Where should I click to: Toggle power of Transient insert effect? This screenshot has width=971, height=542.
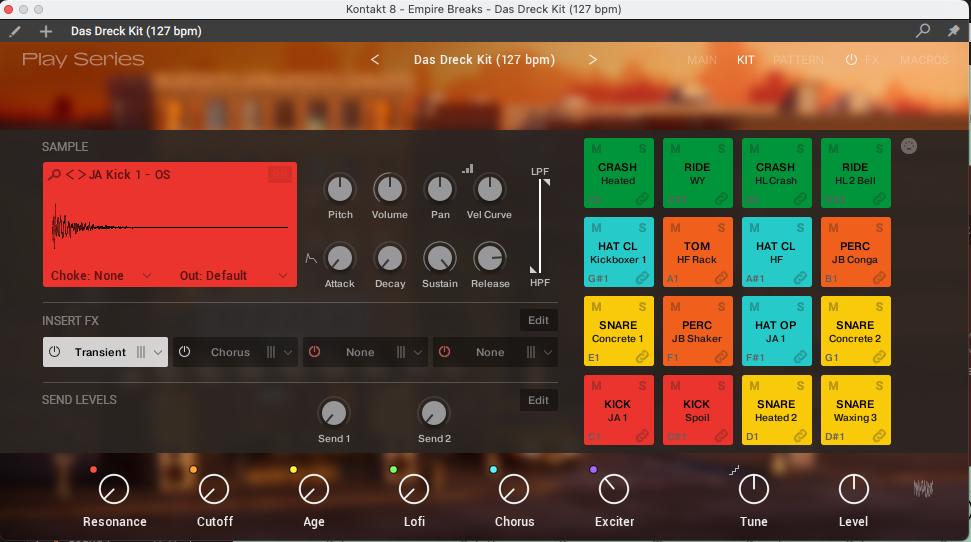[54, 352]
